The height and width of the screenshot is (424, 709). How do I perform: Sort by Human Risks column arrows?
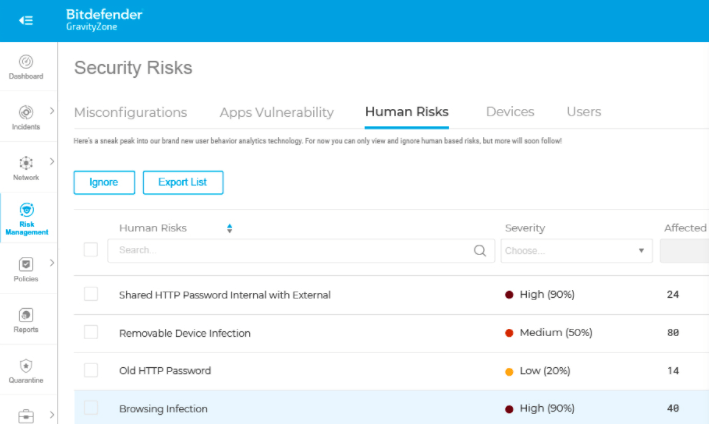point(230,228)
